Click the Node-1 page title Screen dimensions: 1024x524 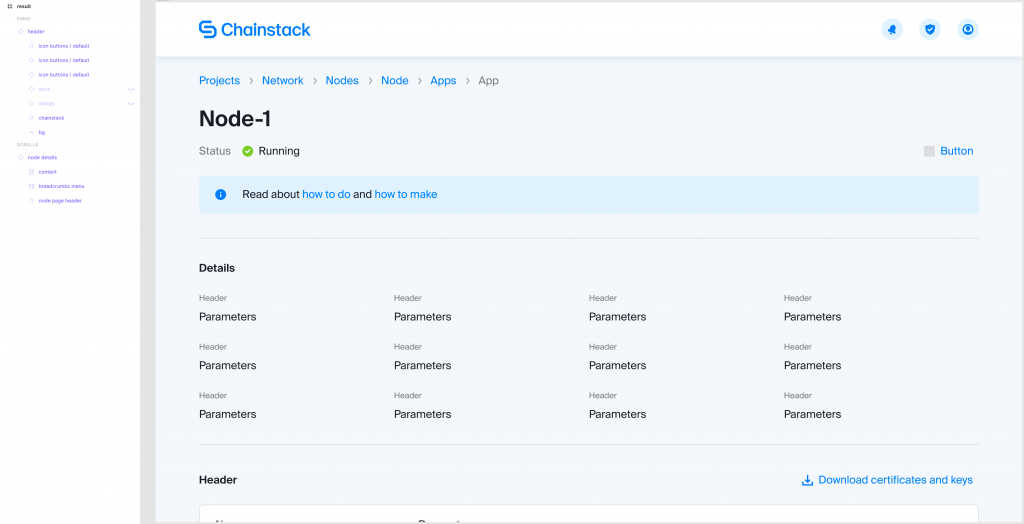click(x=235, y=119)
